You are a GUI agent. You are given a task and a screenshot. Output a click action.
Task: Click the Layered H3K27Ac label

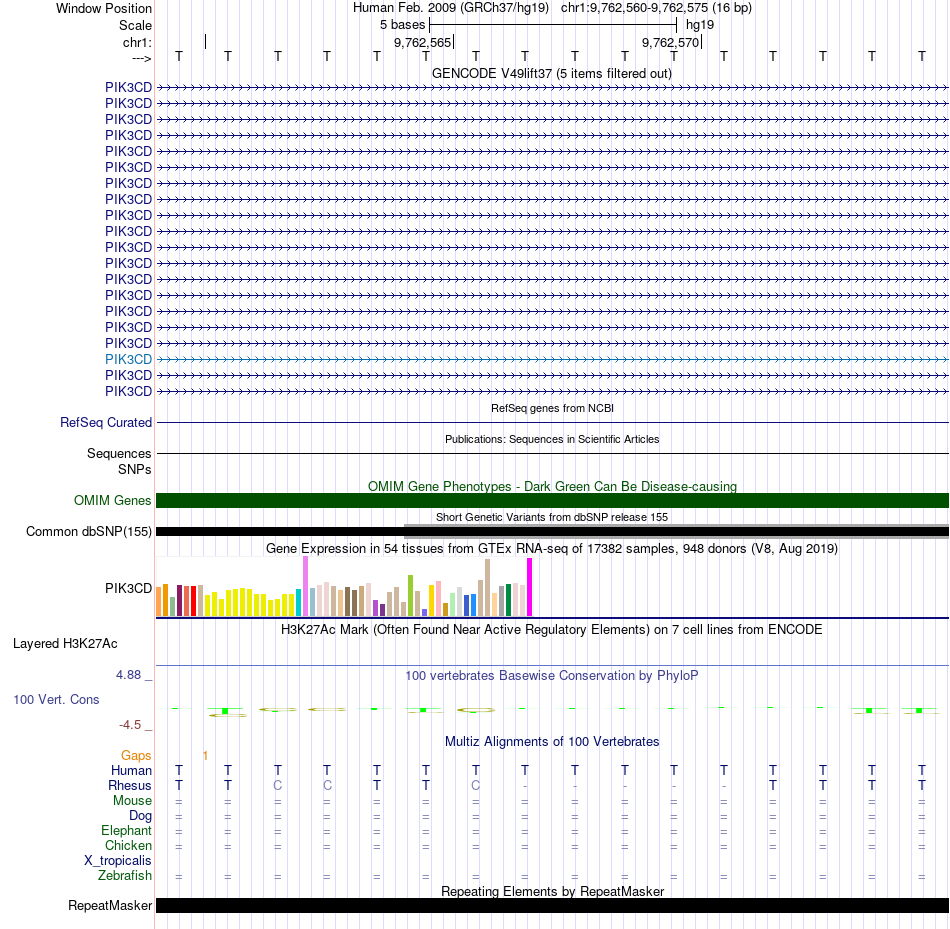(x=65, y=644)
